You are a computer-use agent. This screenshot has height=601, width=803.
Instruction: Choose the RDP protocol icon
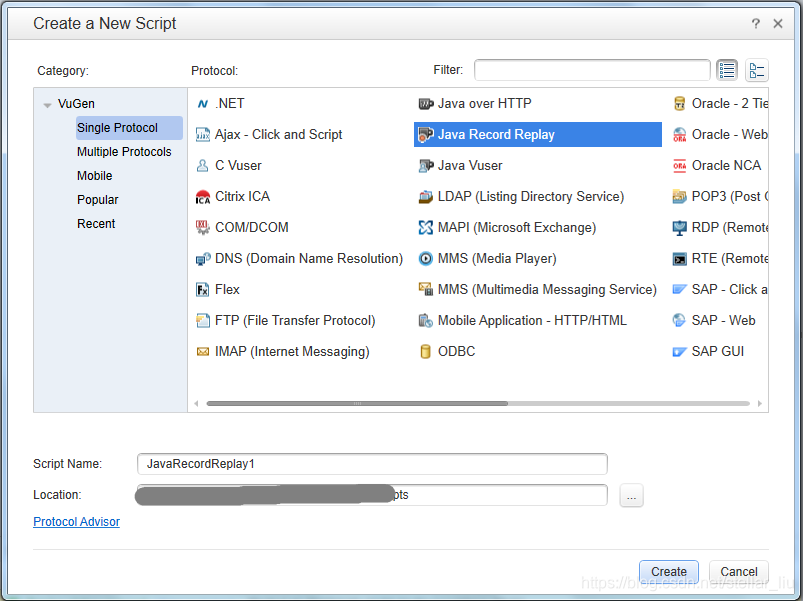680,228
